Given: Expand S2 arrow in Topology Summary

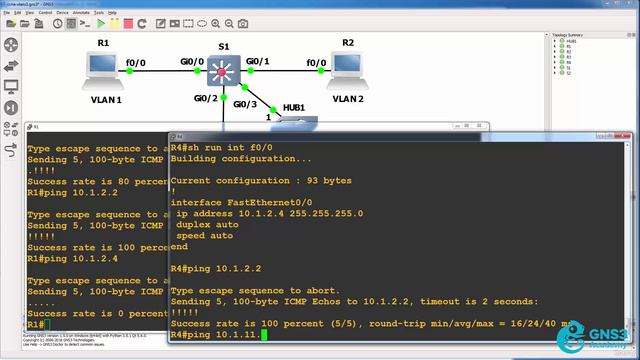Looking at the screenshot, I should pos(555,73).
